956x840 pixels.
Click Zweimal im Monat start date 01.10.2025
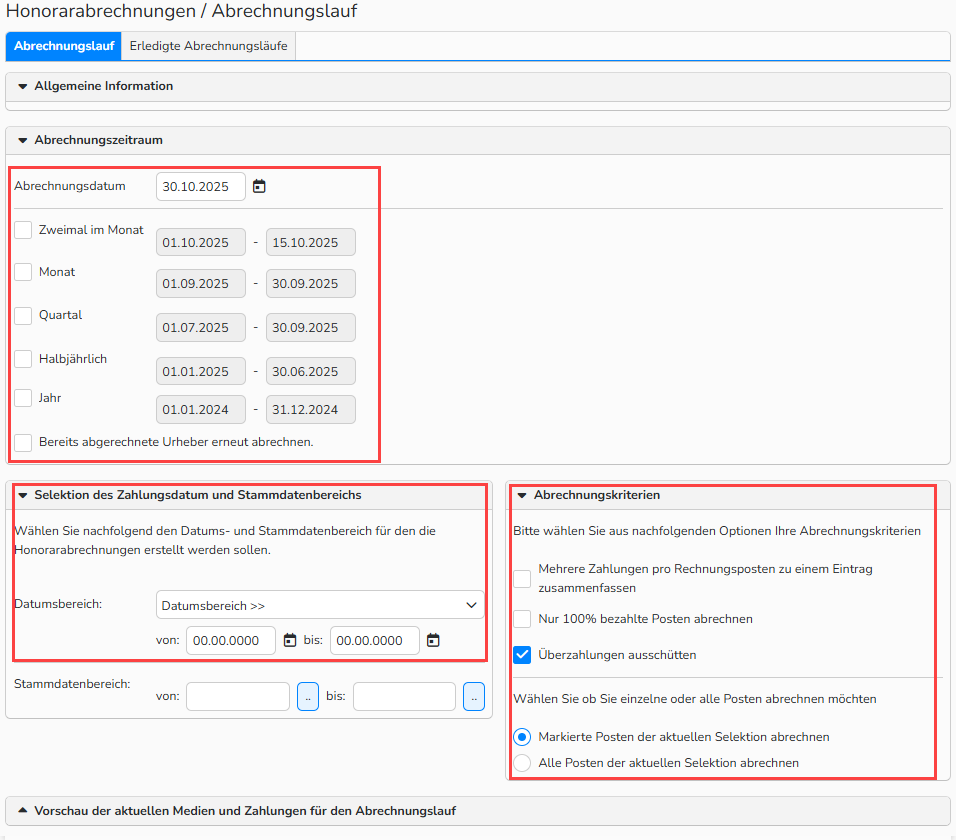click(201, 243)
